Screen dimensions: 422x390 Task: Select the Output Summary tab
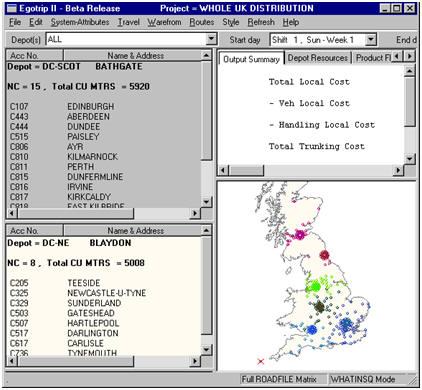tap(251, 59)
